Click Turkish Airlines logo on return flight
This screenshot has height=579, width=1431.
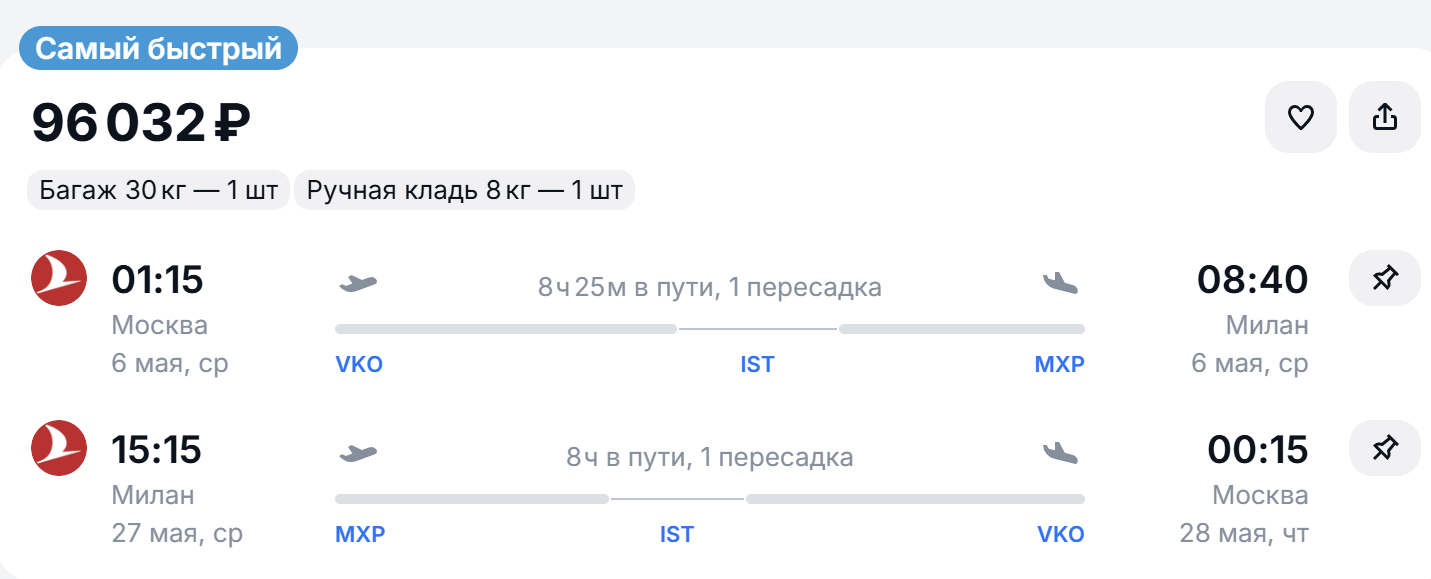pos(59,448)
